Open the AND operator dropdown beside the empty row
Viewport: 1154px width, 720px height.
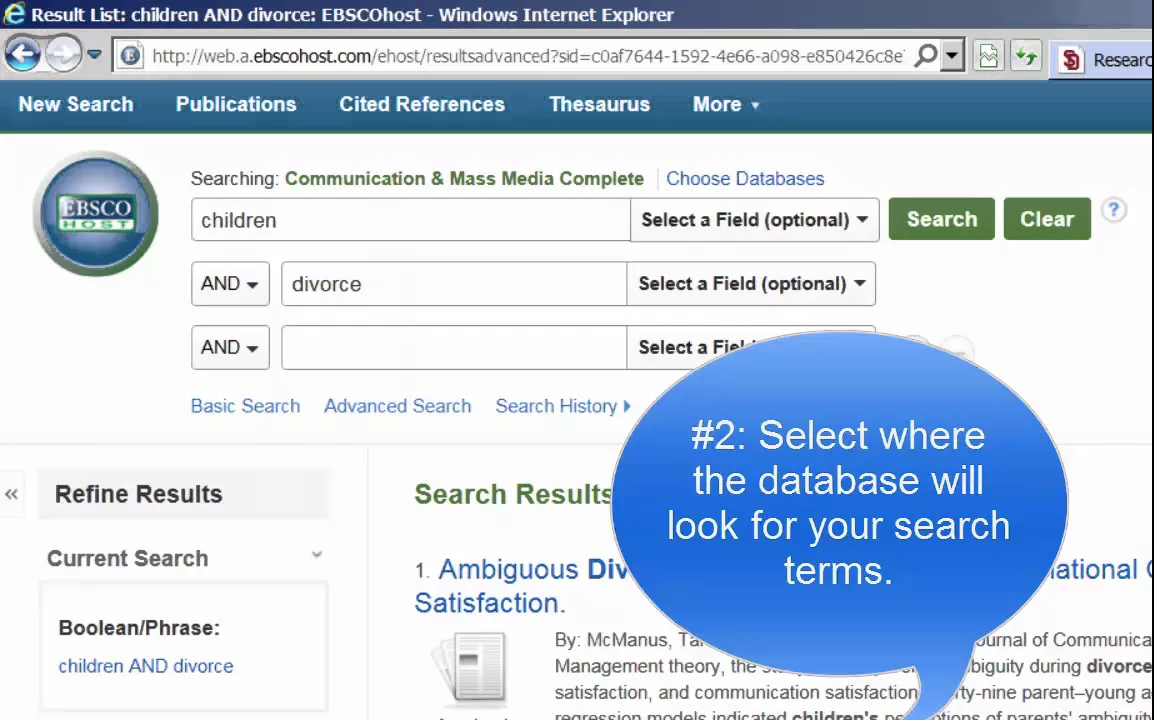(230, 347)
